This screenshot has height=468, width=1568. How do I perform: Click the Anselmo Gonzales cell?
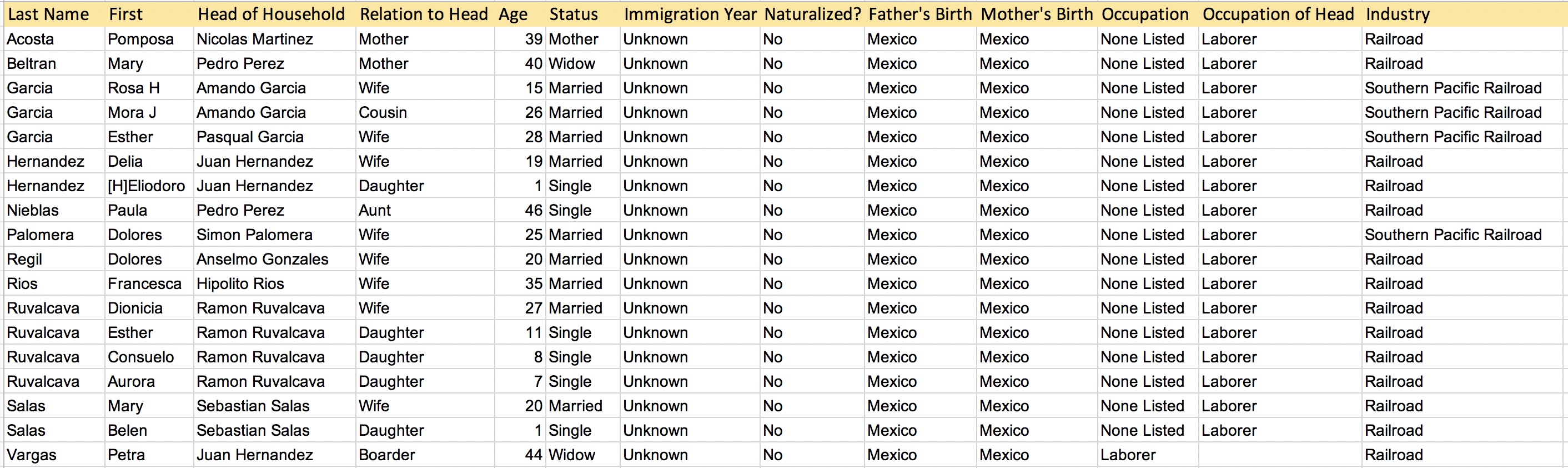[x=274, y=259]
